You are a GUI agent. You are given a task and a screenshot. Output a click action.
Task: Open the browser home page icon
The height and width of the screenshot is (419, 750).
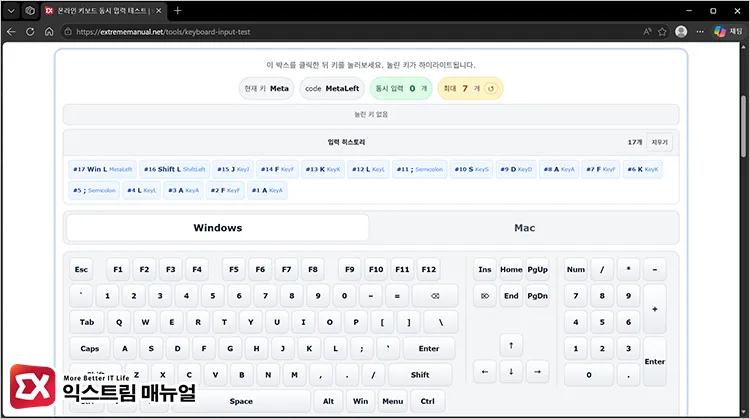[49, 32]
